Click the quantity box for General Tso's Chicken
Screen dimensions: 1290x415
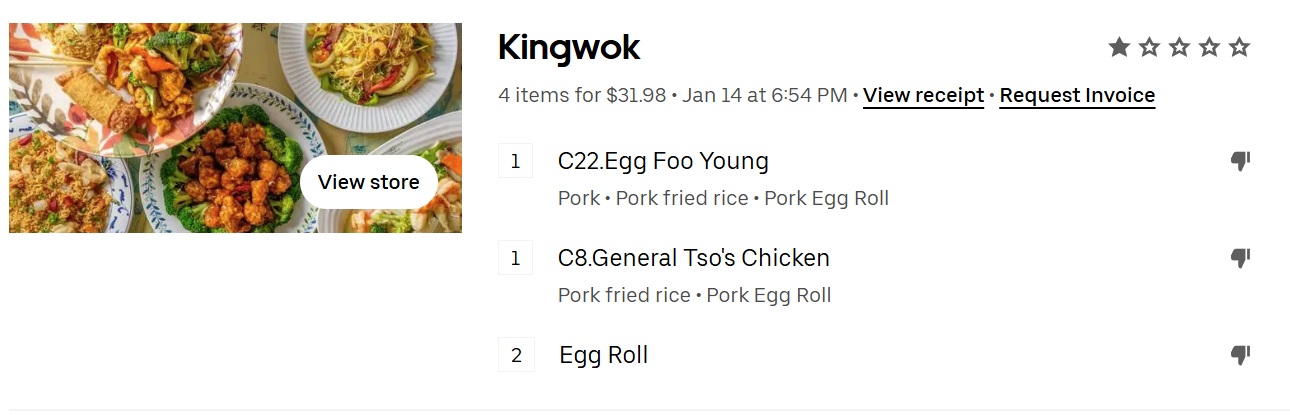click(516, 258)
